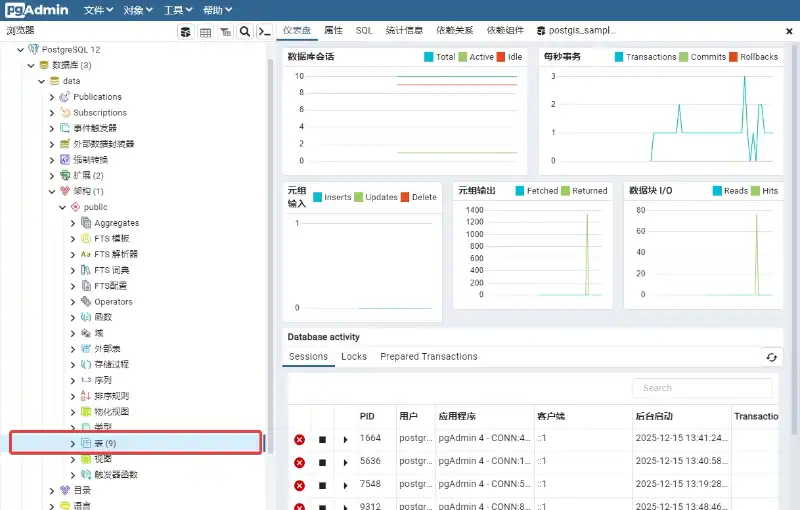Collapse the public schema node

(62, 208)
